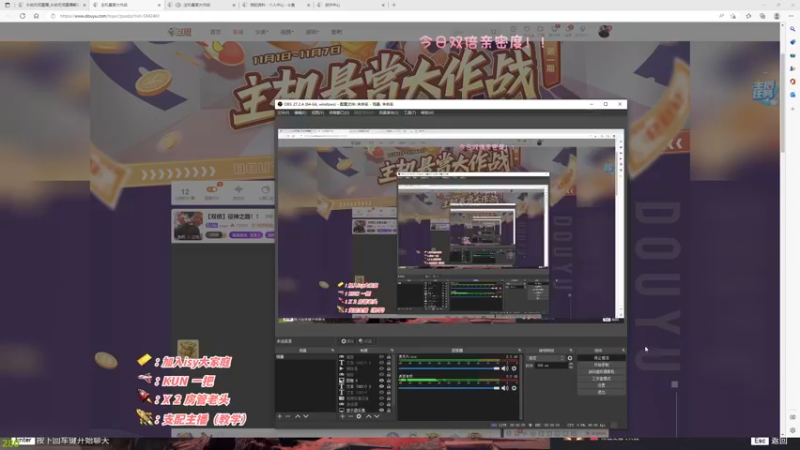The width and height of the screenshot is (800, 450).
Task: Click 滤镜 filters button below OBS preview
Action: click(366, 341)
